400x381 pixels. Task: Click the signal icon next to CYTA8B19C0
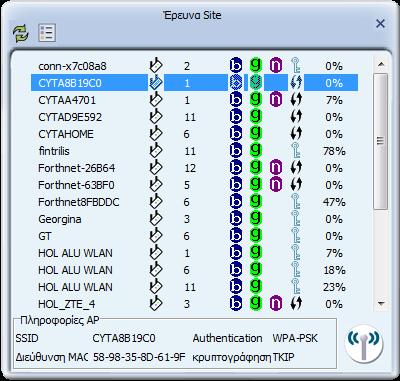pyautogui.click(x=155, y=82)
